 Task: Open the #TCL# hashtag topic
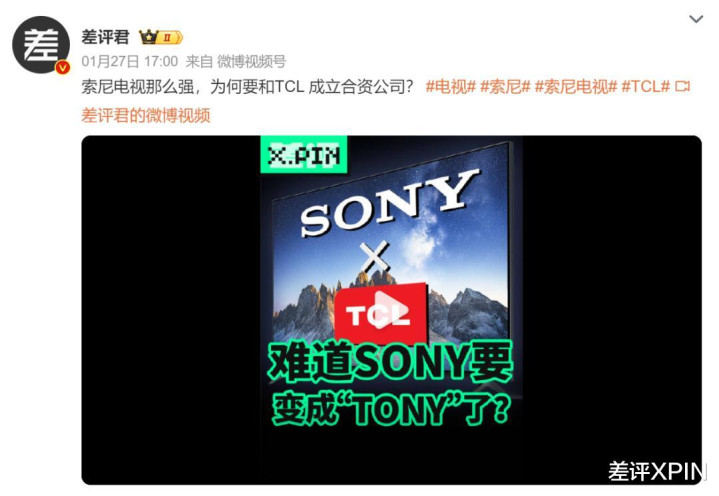click(x=646, y=86)
